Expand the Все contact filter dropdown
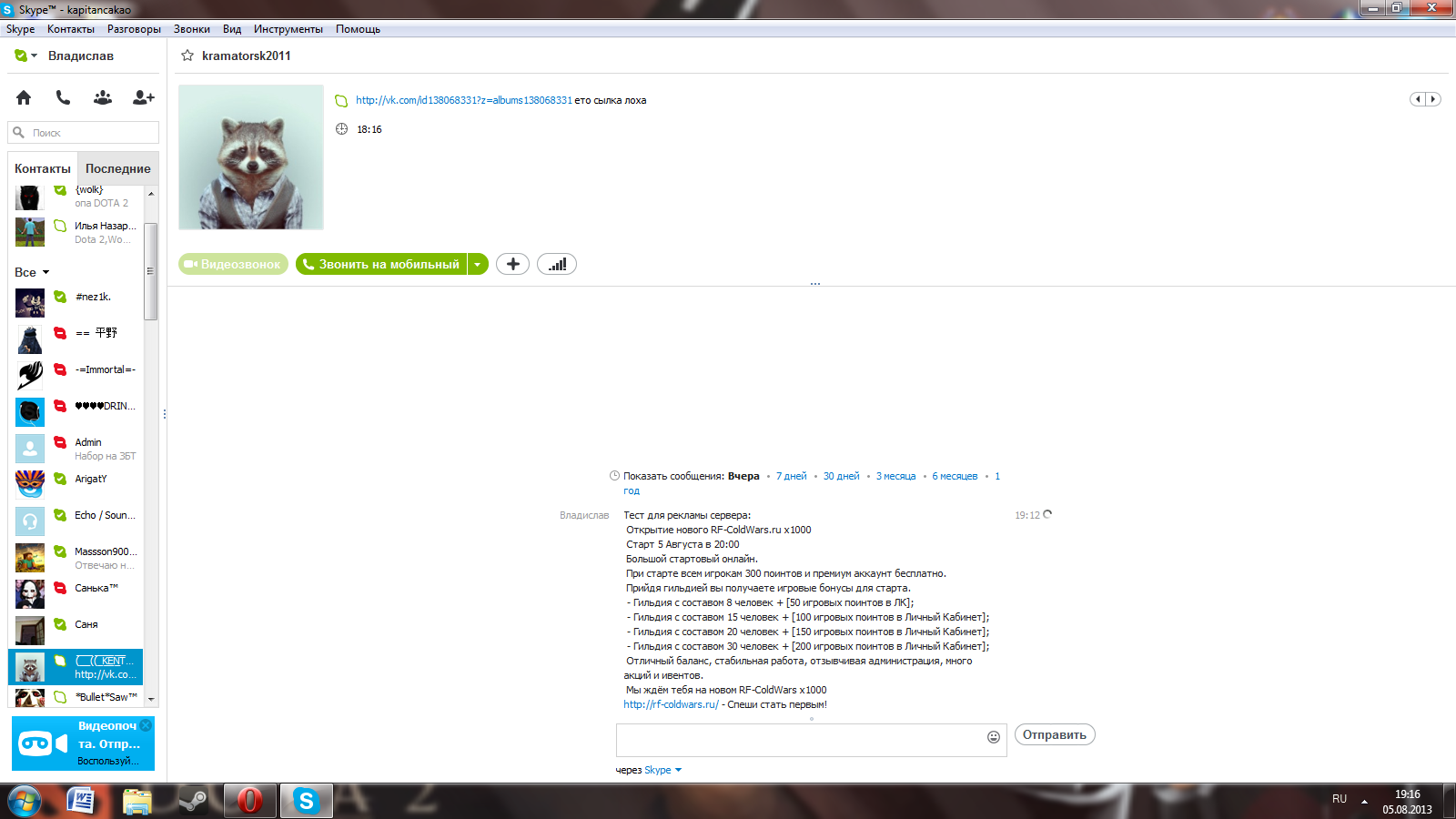The height and width of the screenshot is (819, 1456). pos(32,272)
